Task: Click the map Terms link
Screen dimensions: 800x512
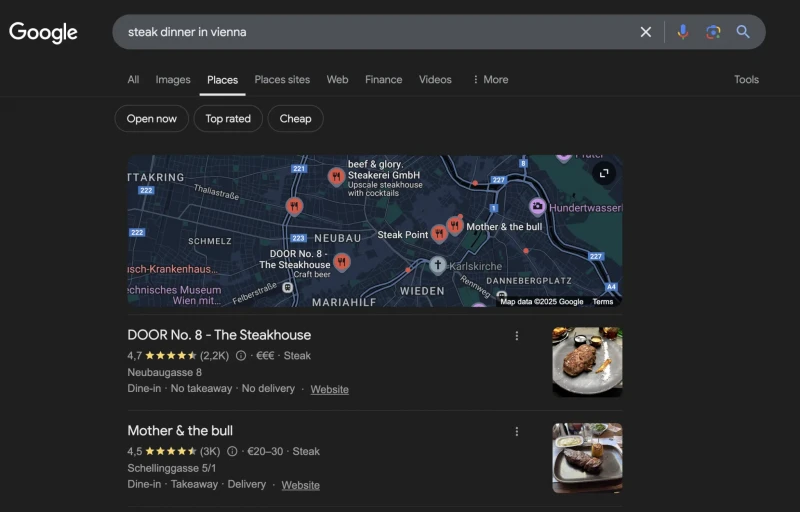Action: click(603, 301)
